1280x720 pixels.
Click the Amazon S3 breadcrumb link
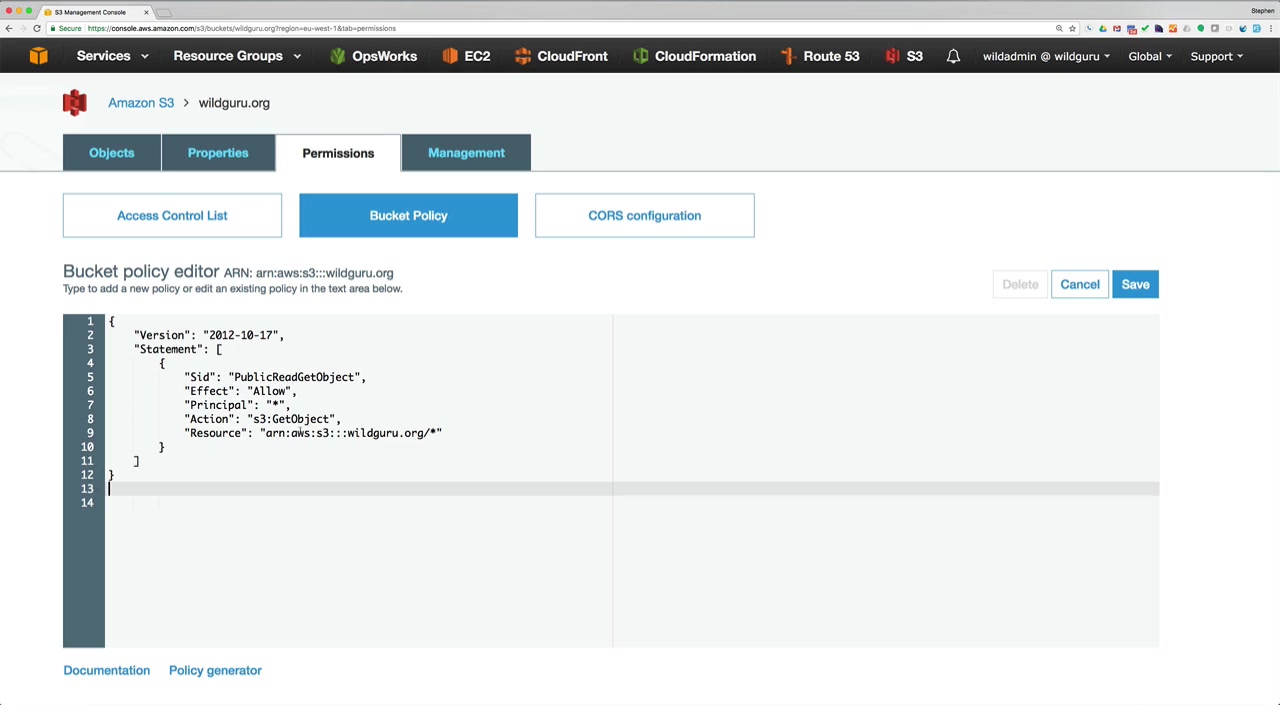141,103
